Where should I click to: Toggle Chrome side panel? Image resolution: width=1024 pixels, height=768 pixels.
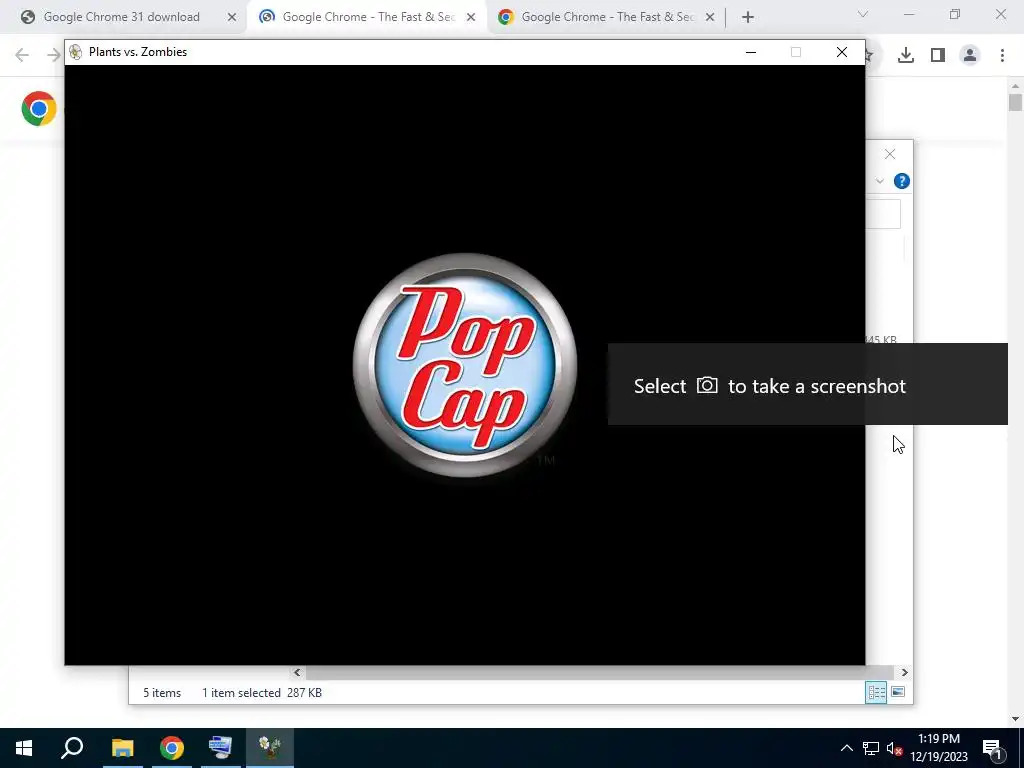tap(938, 55)
